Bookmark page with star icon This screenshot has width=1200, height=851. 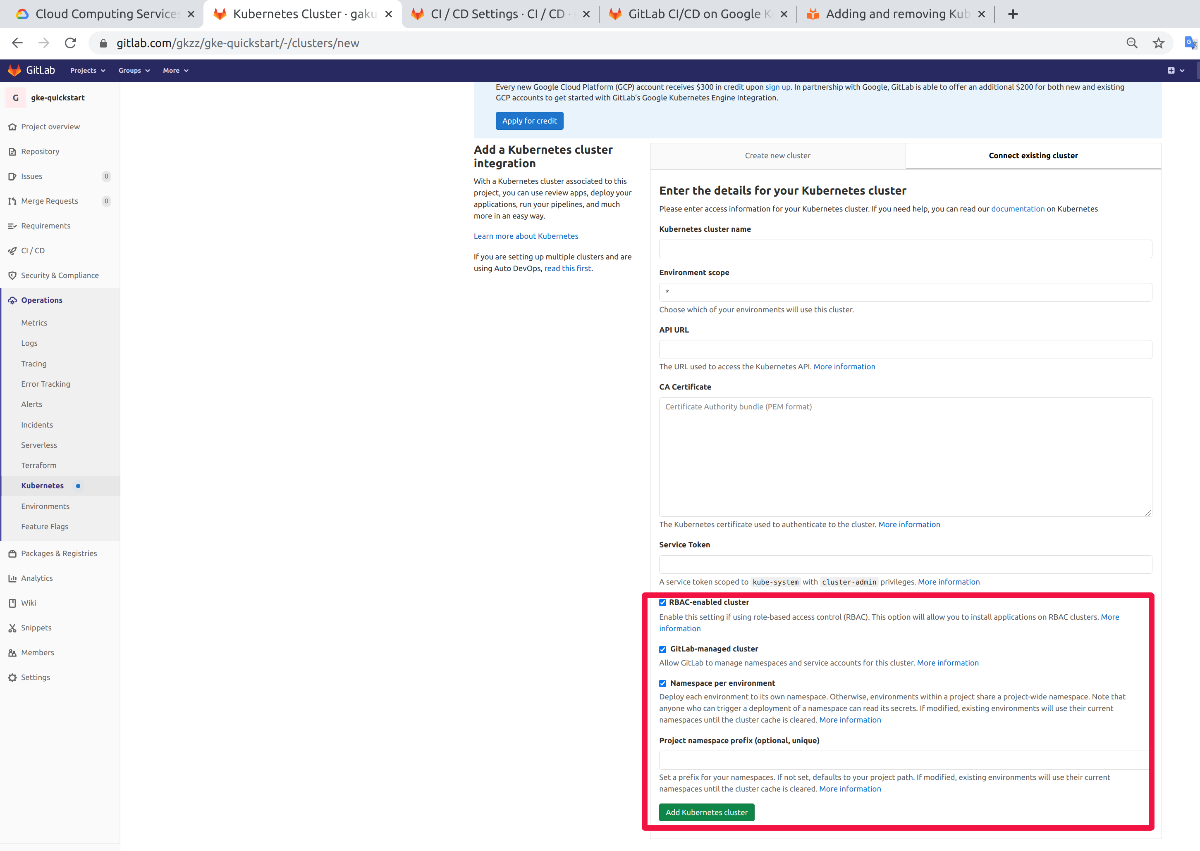click(1158, 43)
